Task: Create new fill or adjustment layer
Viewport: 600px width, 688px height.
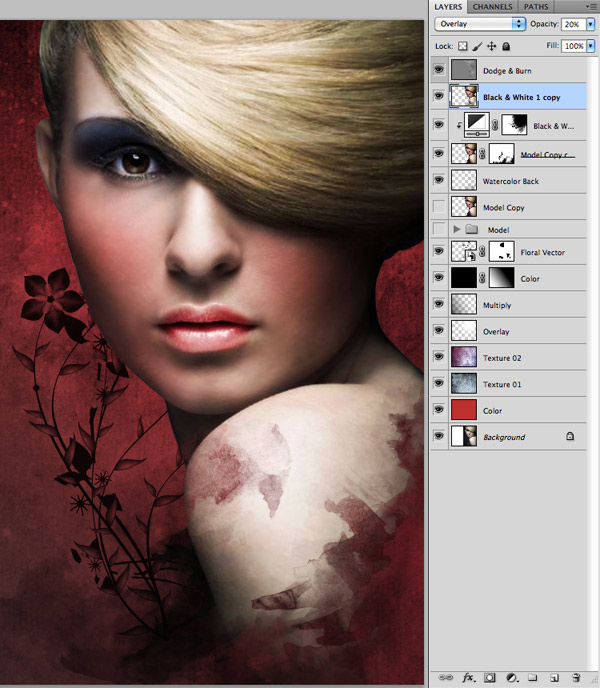Action: click(x=511, y=677)
